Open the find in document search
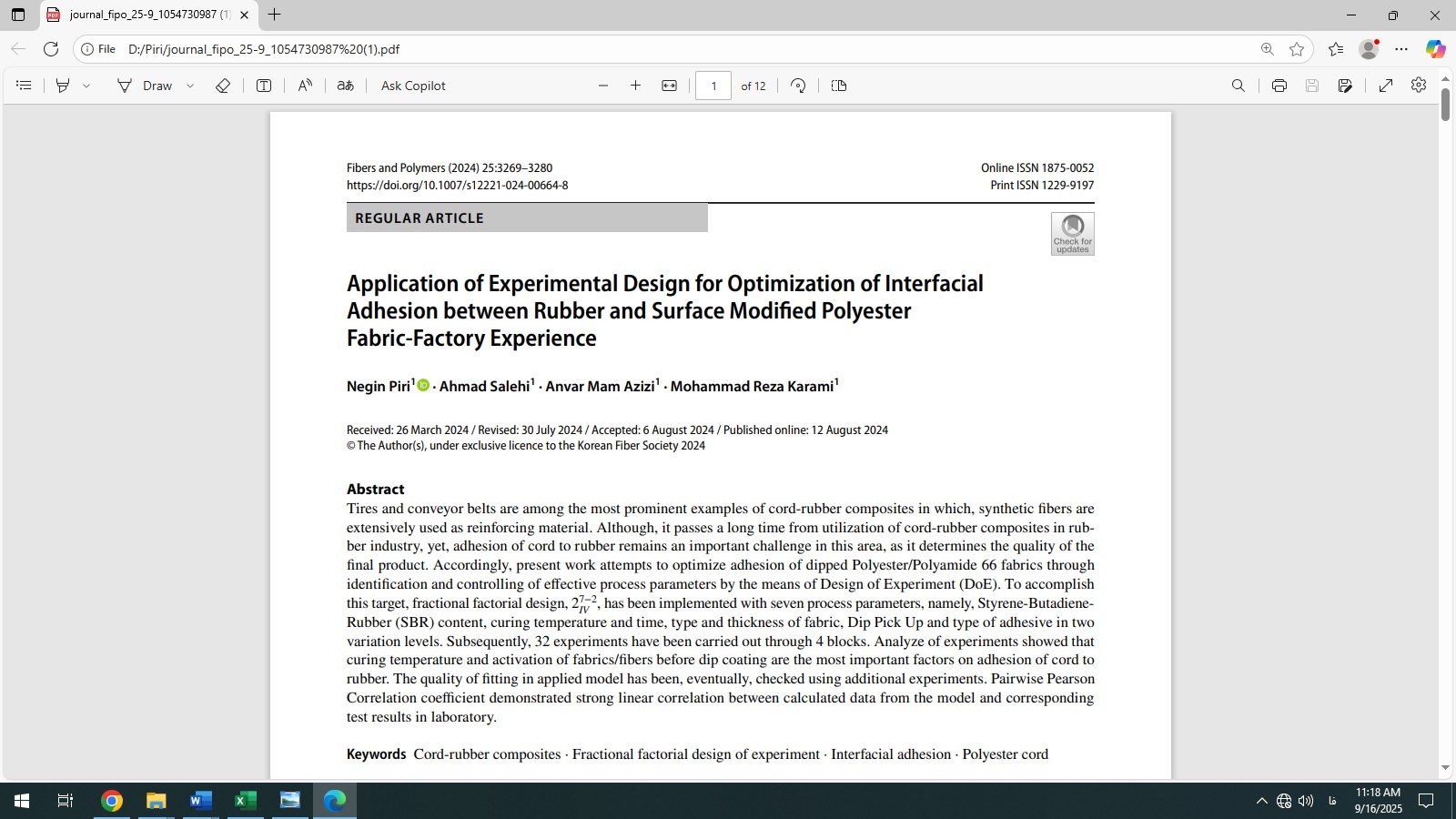 pos(1238,86)
